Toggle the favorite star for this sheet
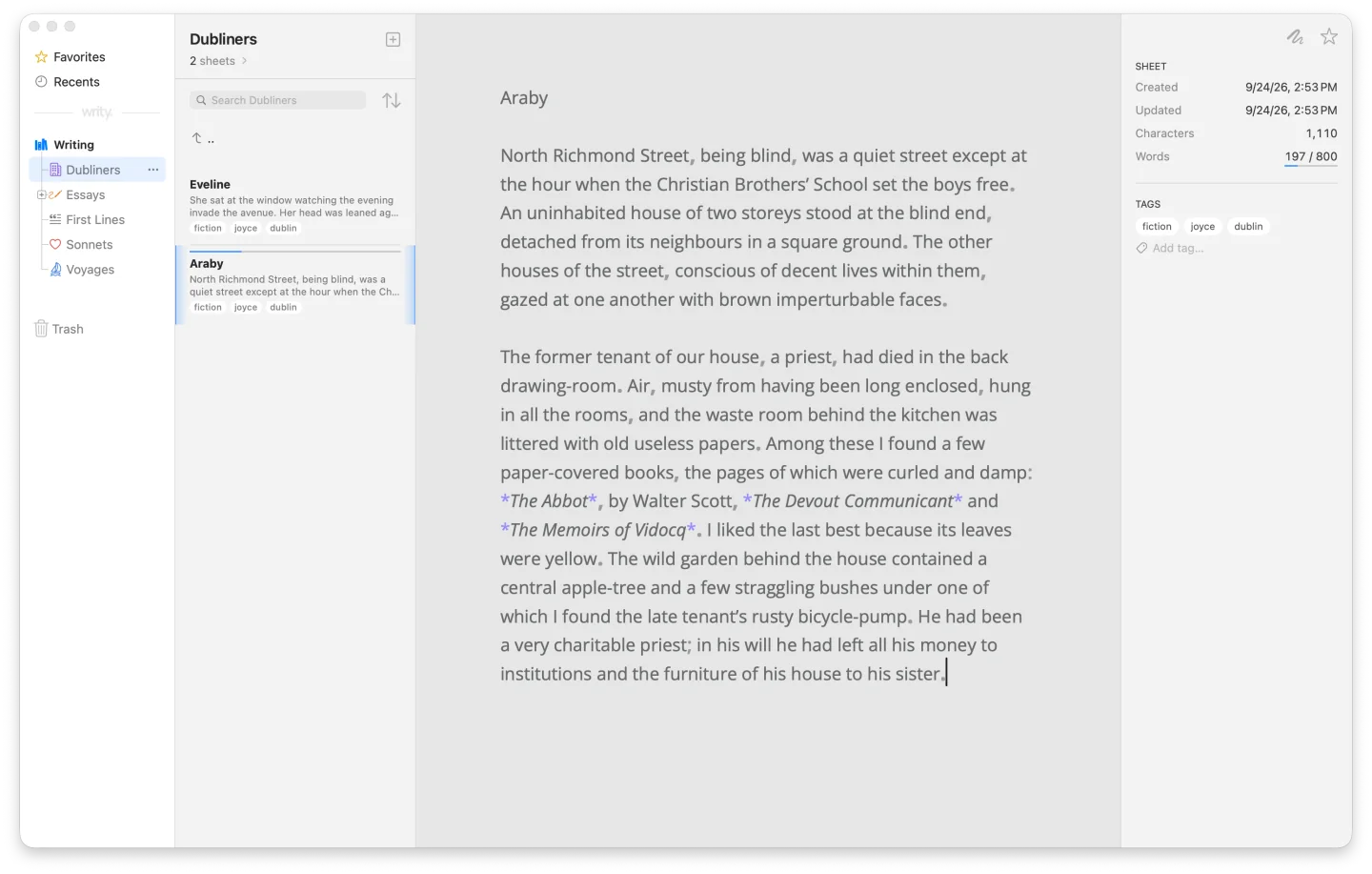Viewport: 1372px width, 874px height. point(1329,36)
